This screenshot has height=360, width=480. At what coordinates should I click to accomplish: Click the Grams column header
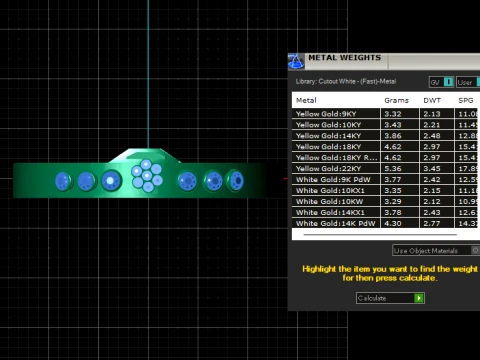pyautogui.click(x=396, y=100)
